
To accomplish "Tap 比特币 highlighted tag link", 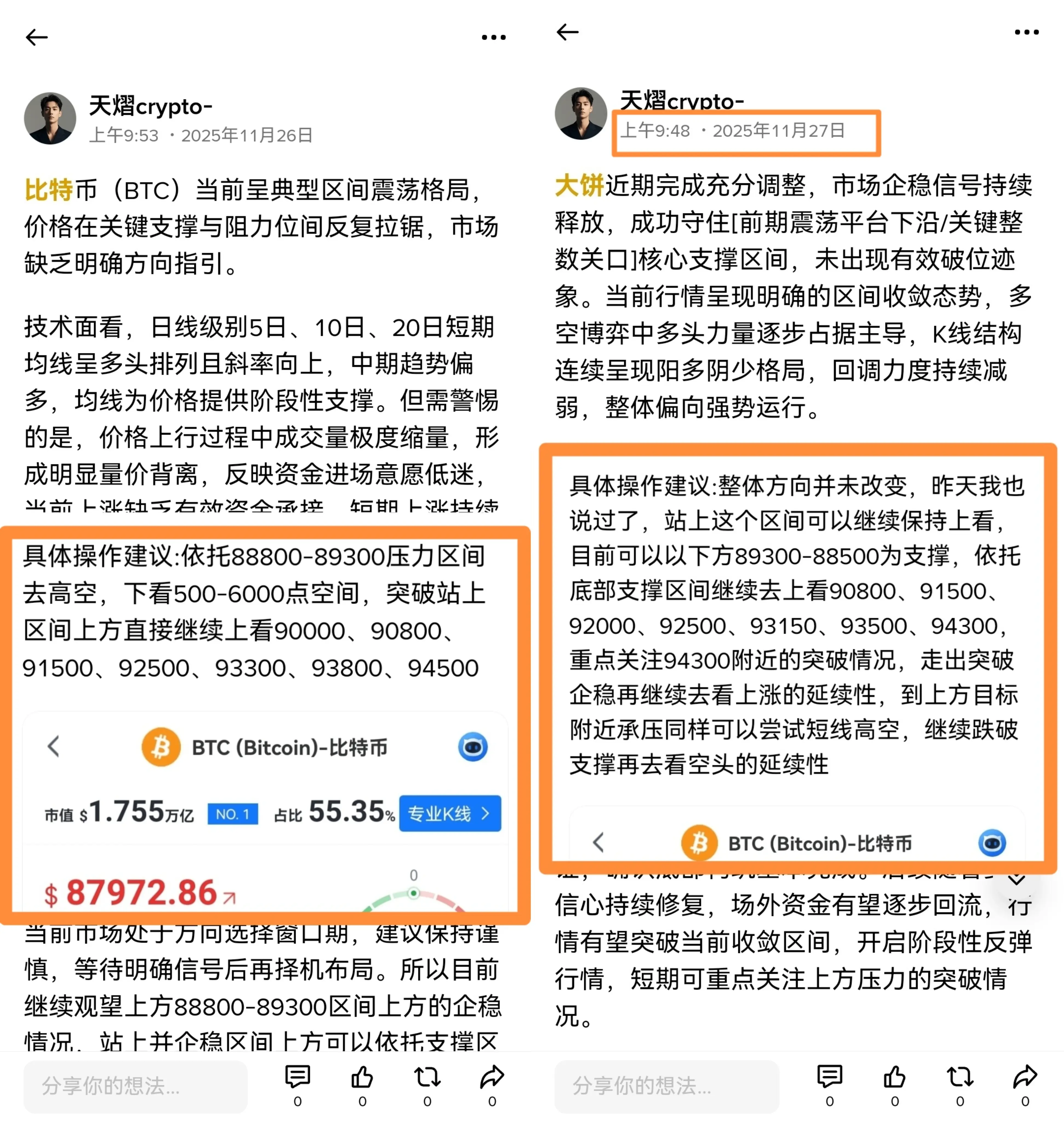I will pyautogui.click(x=49, y=190).
